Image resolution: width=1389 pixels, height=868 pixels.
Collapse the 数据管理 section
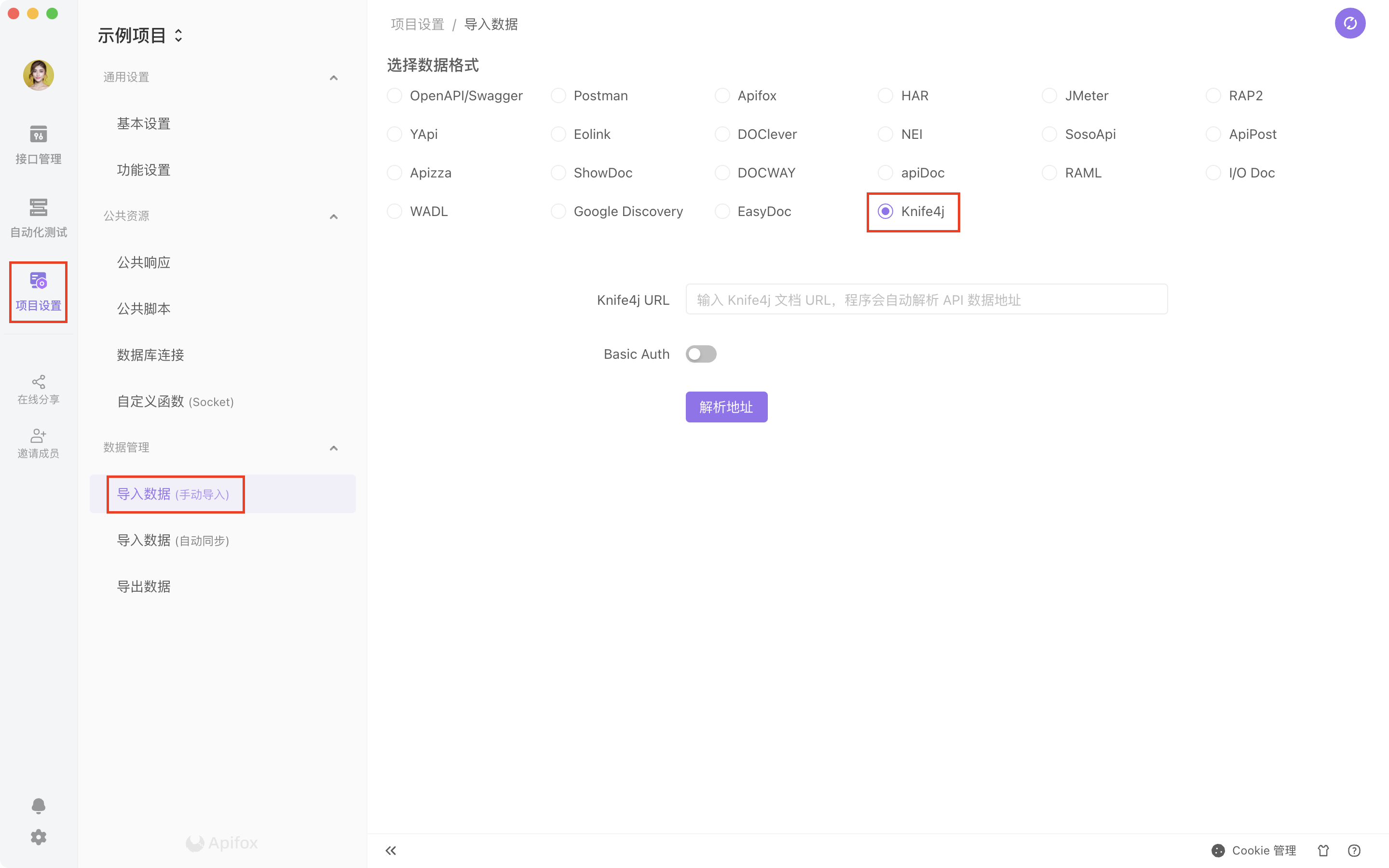tap(333, 448)
